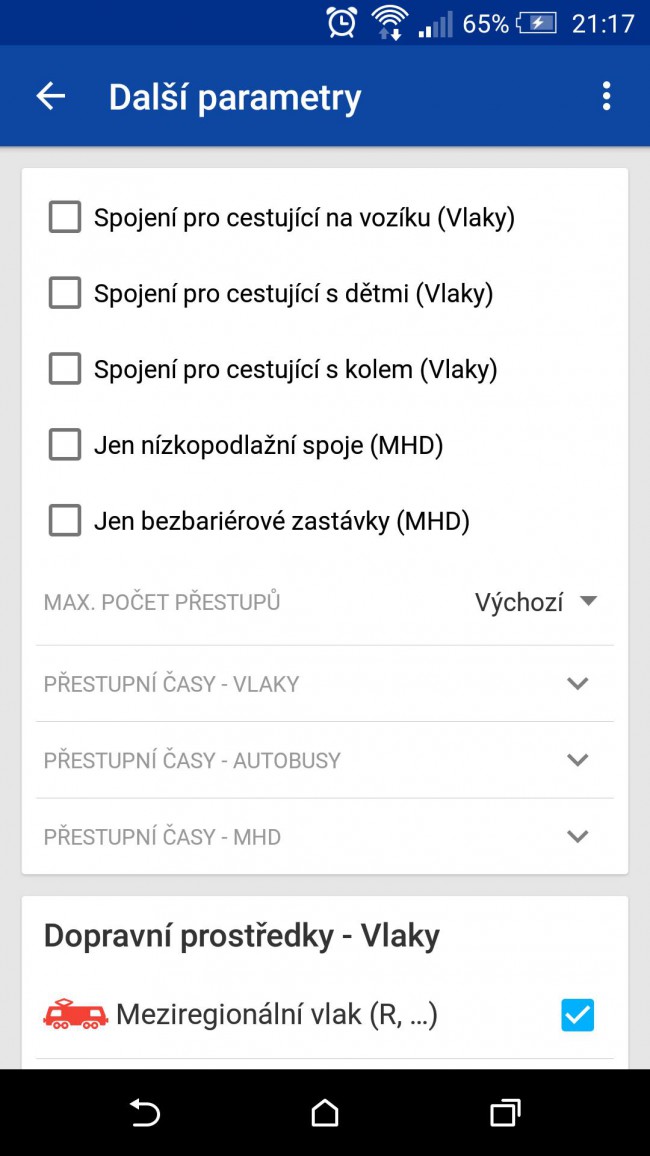Tick Spojení pro cestující s kolem
Image resolution: width=650 pixels, height=1156 pixels.
[x=65, y=369]
